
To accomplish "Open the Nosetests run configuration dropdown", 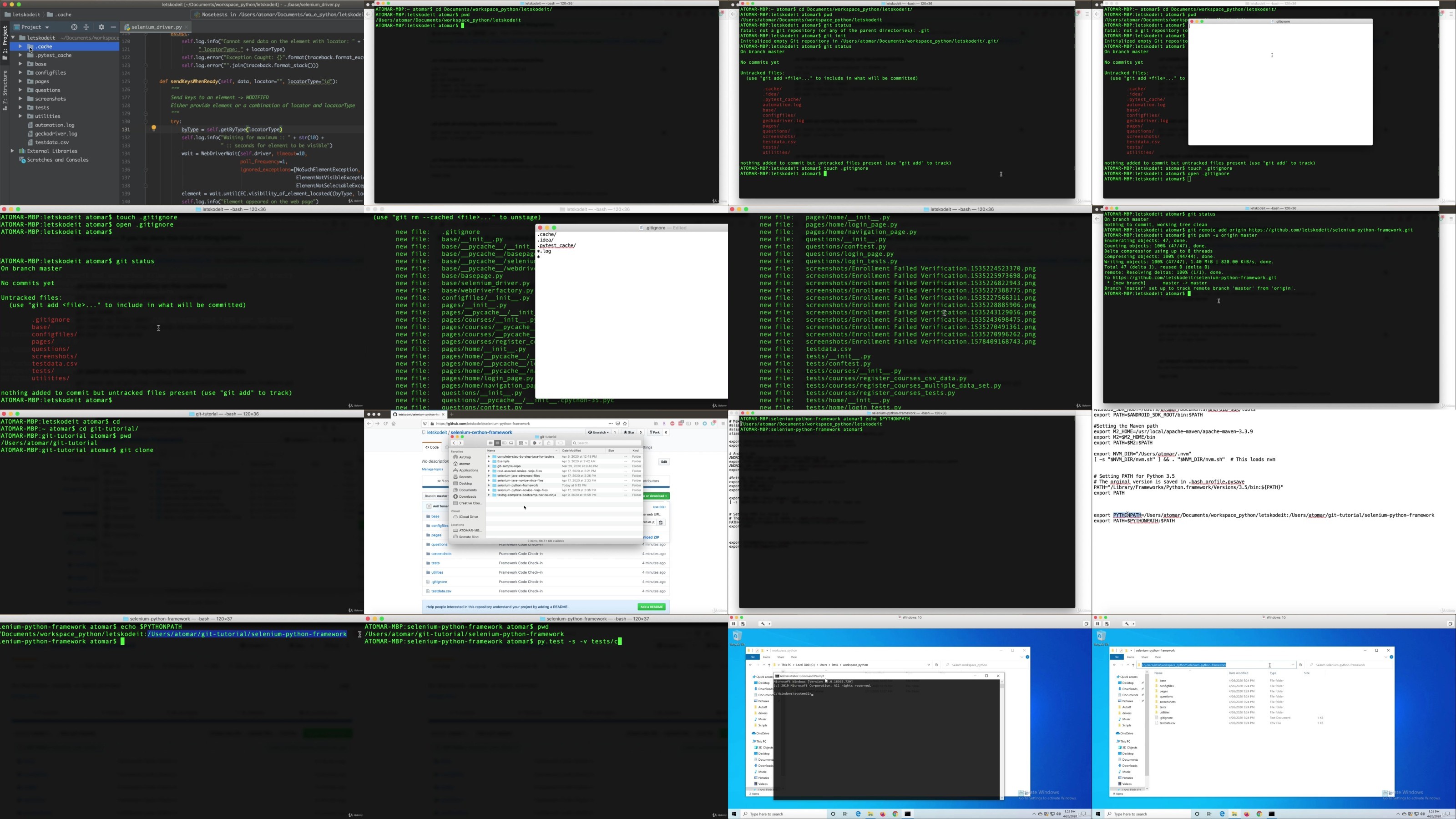I will [x=278, y=14].
